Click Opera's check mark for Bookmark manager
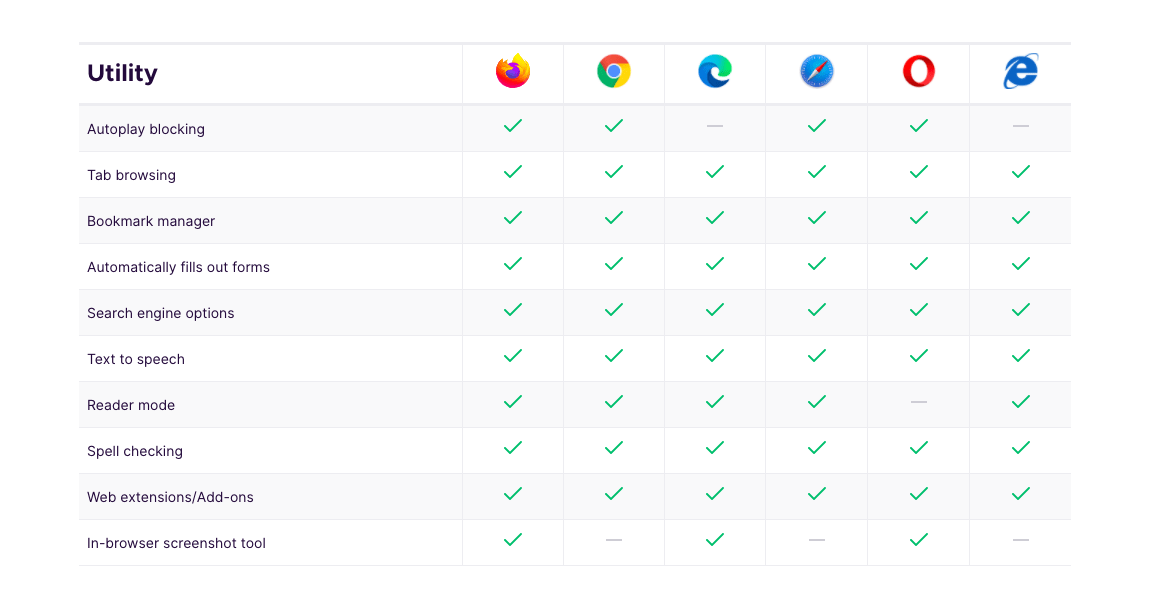 pyautogui.click(x=919, y=218)
